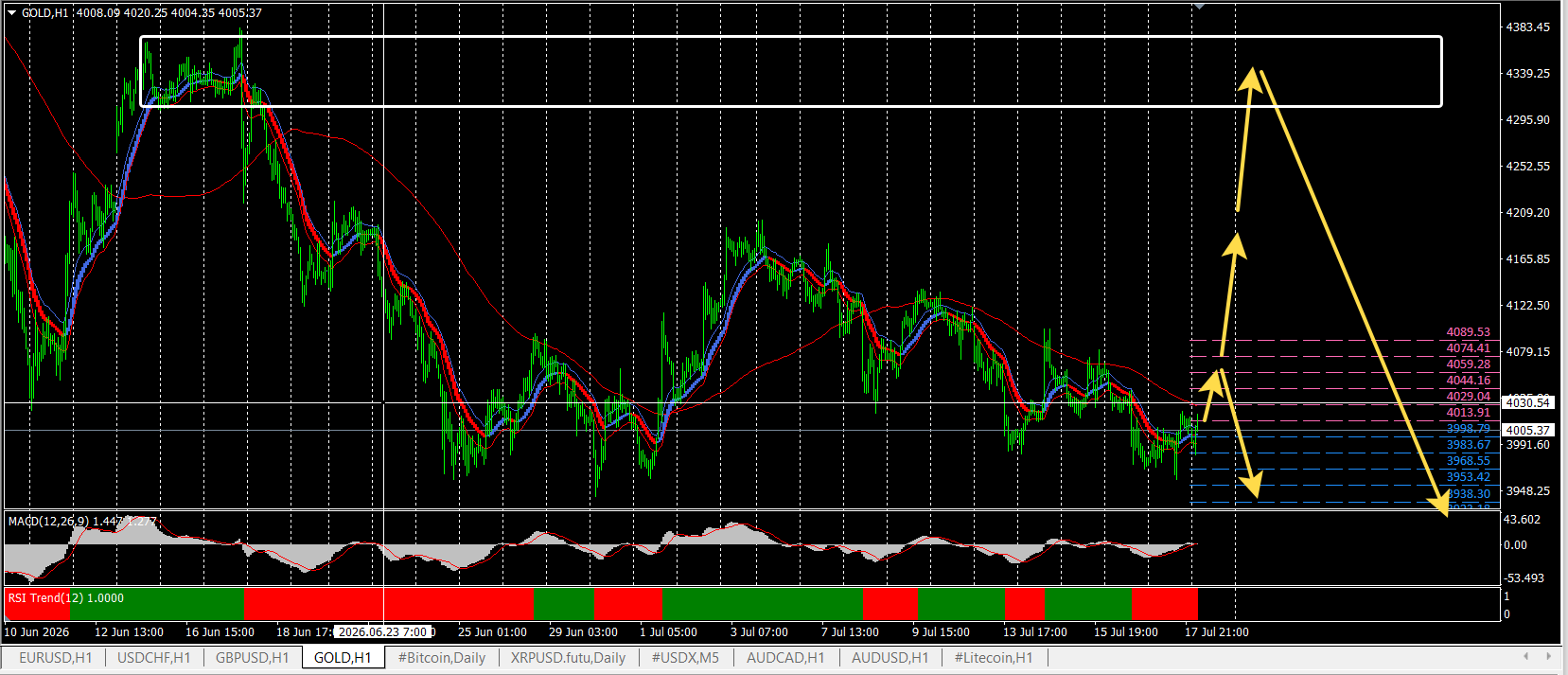1568x675 pixels.
Task: Open the AUDUSD,H1 chart tab
Action: click(890, 658)
